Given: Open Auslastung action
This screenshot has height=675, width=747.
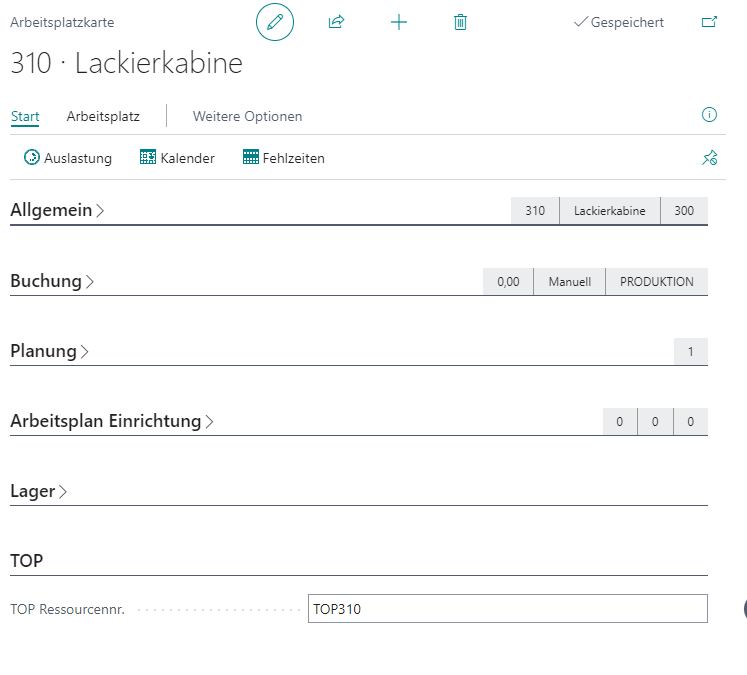Looking at the screenshot, I should click(x=68, y=158).
